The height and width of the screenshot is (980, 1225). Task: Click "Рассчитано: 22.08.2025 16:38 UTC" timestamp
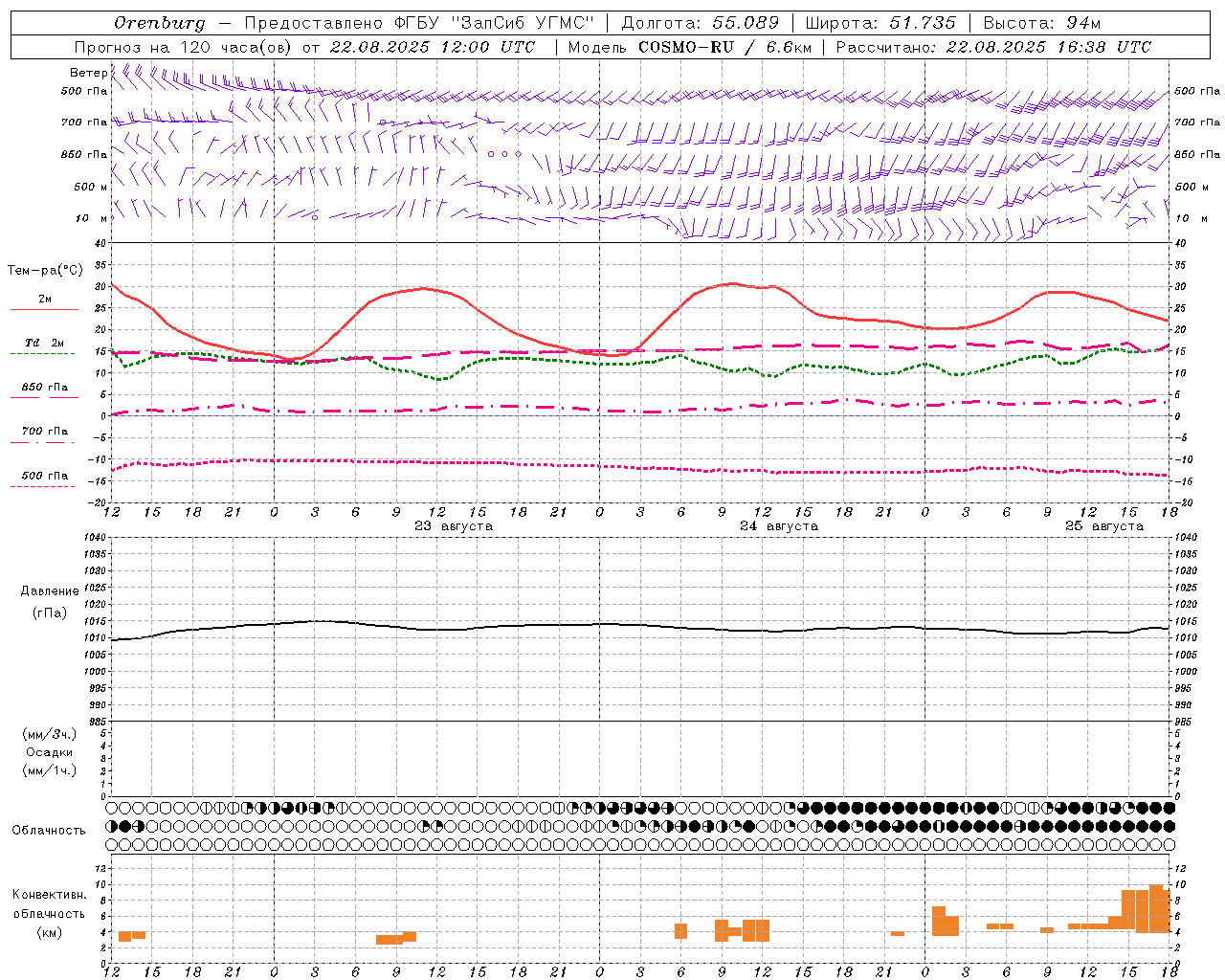[x=993, y=47]
